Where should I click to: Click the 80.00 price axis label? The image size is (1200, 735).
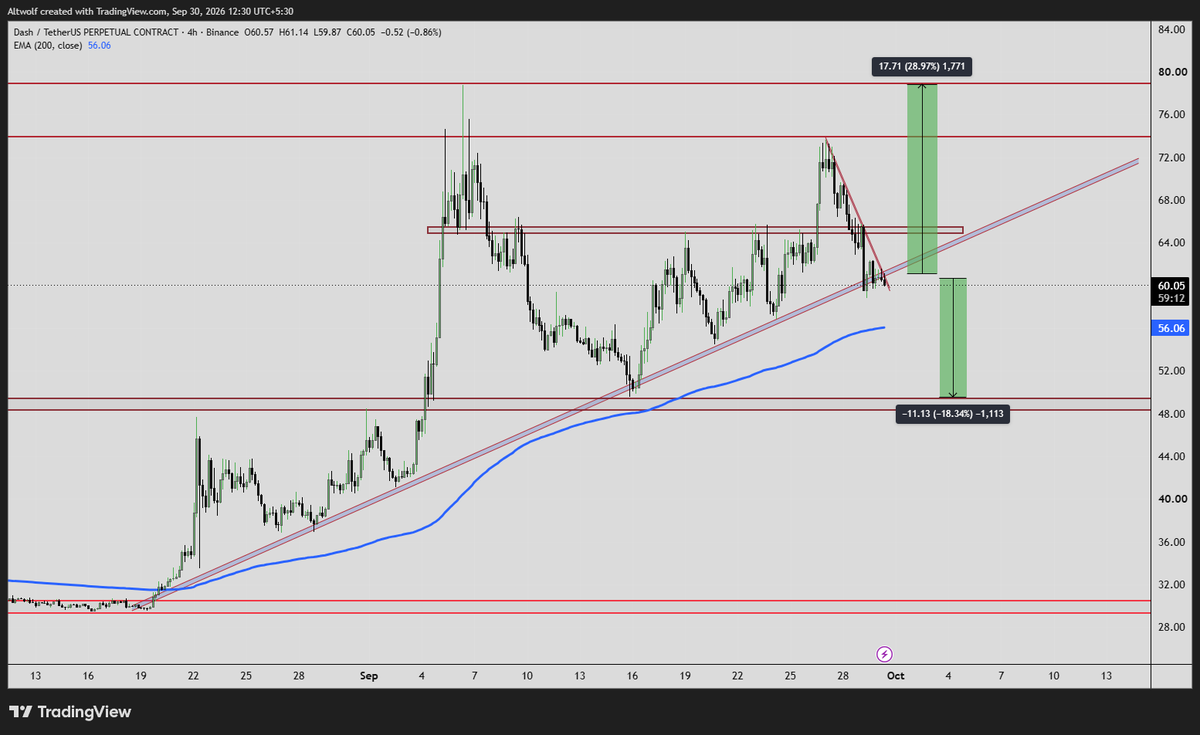1171,72
